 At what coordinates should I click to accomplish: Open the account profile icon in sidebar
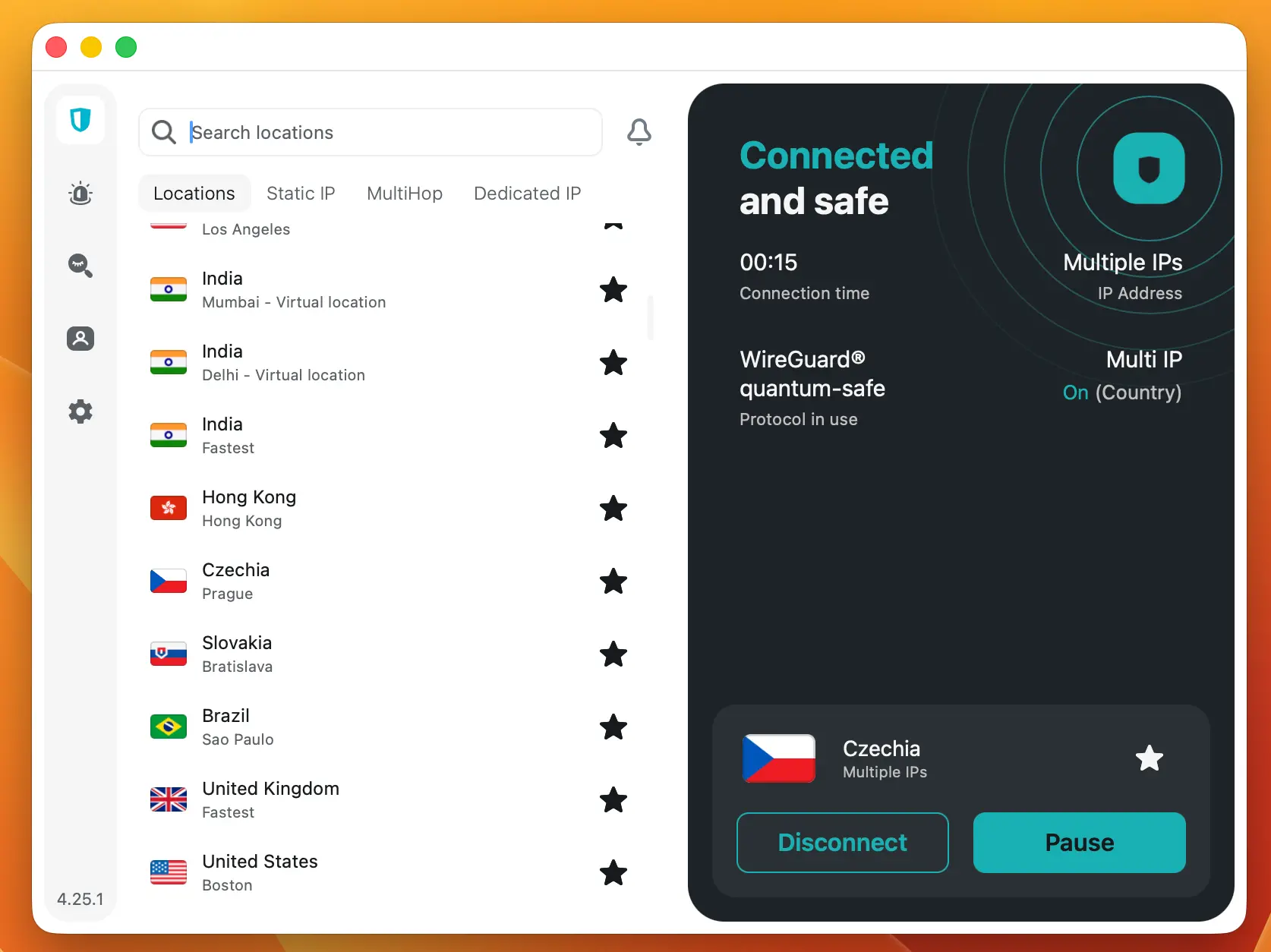point(80,339)
